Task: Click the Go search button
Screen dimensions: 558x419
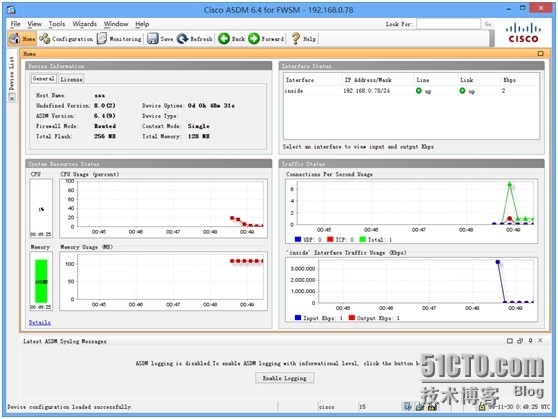Action: click(488, 24)
